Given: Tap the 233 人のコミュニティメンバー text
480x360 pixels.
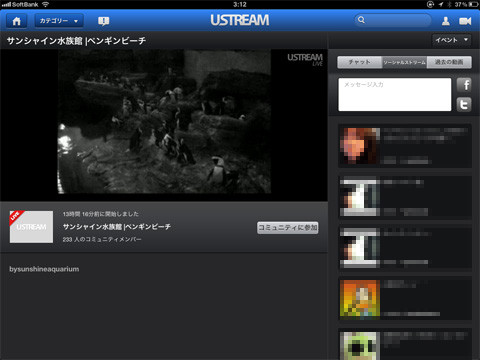Looking at the screenshot, I should pos(102,239).
